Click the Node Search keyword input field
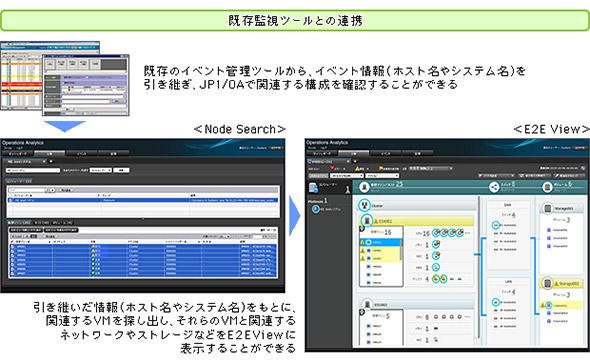 [x=33, y=170]
